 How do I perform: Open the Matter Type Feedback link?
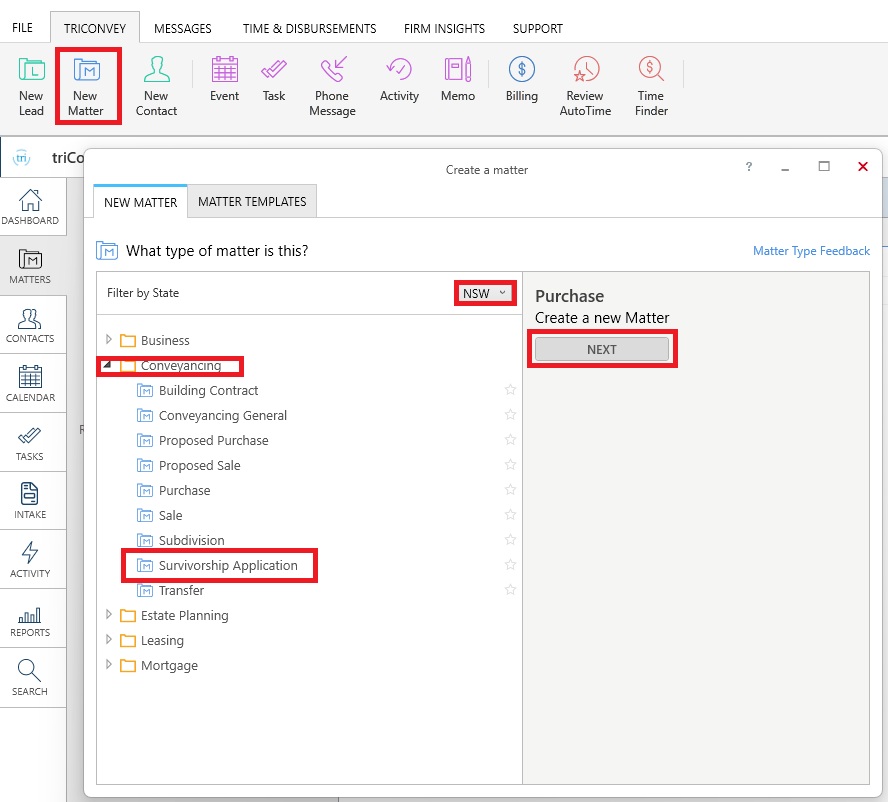tap(811, 251)
